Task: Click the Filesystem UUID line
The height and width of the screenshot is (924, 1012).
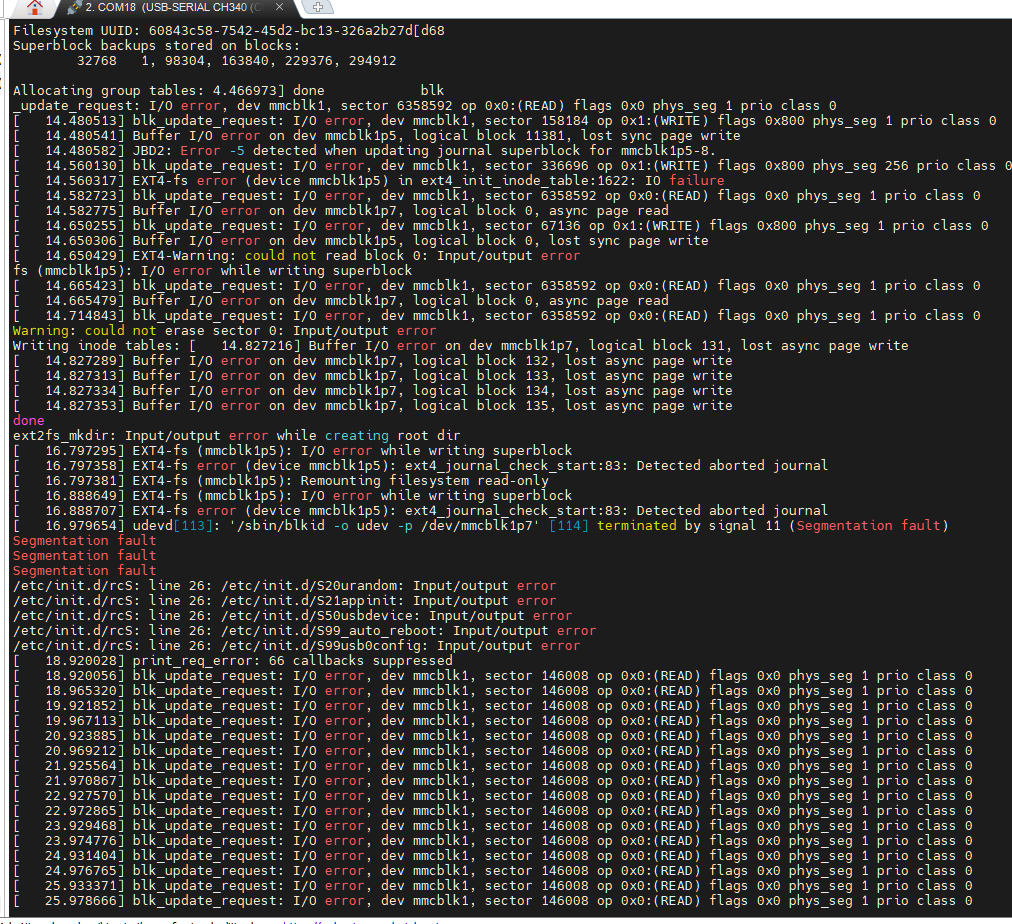Action: [228, 30]
